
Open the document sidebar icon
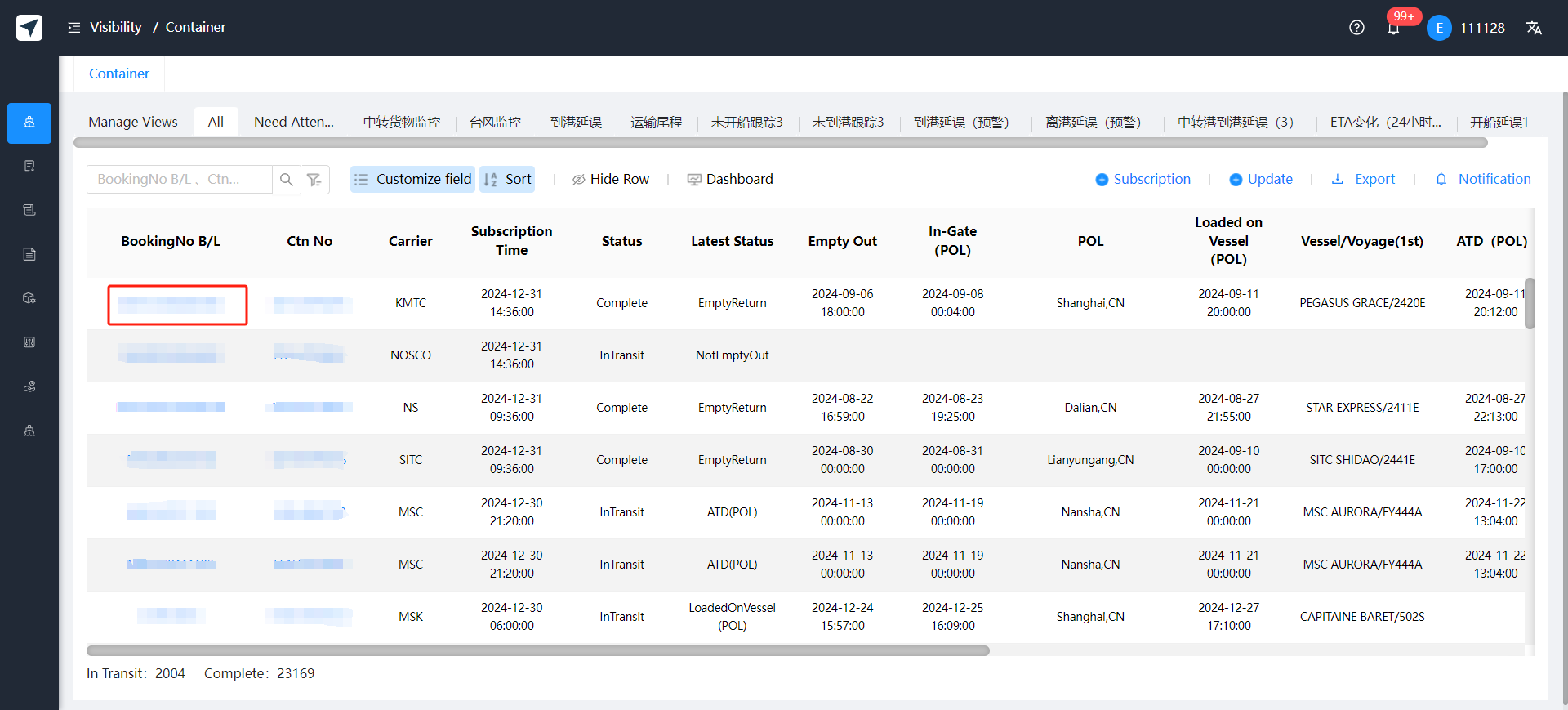pos(29,254)
